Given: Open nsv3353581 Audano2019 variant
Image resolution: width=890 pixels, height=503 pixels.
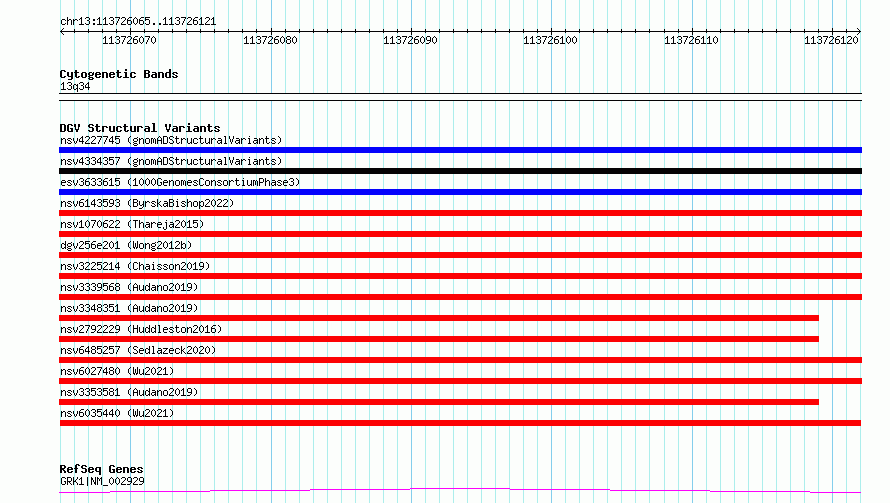Looking at the screenshot, I should click(x=129, y=392).
